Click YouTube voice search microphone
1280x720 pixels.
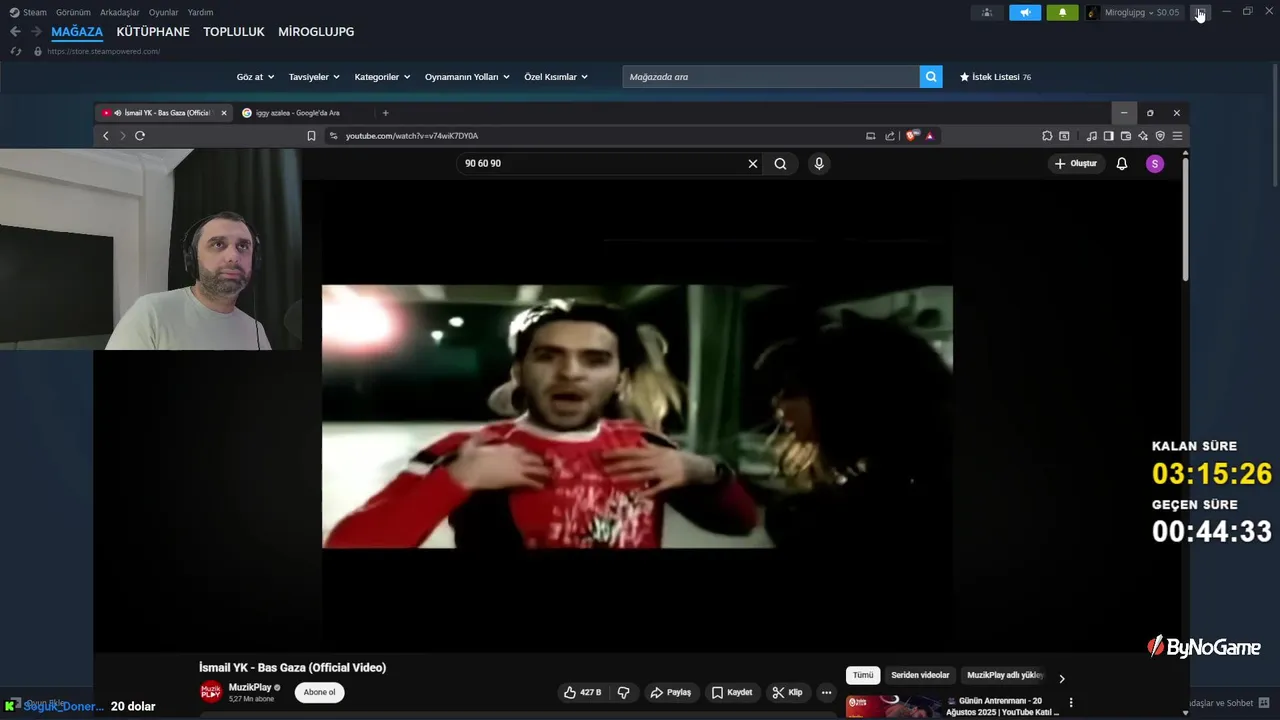pos(819,164)
